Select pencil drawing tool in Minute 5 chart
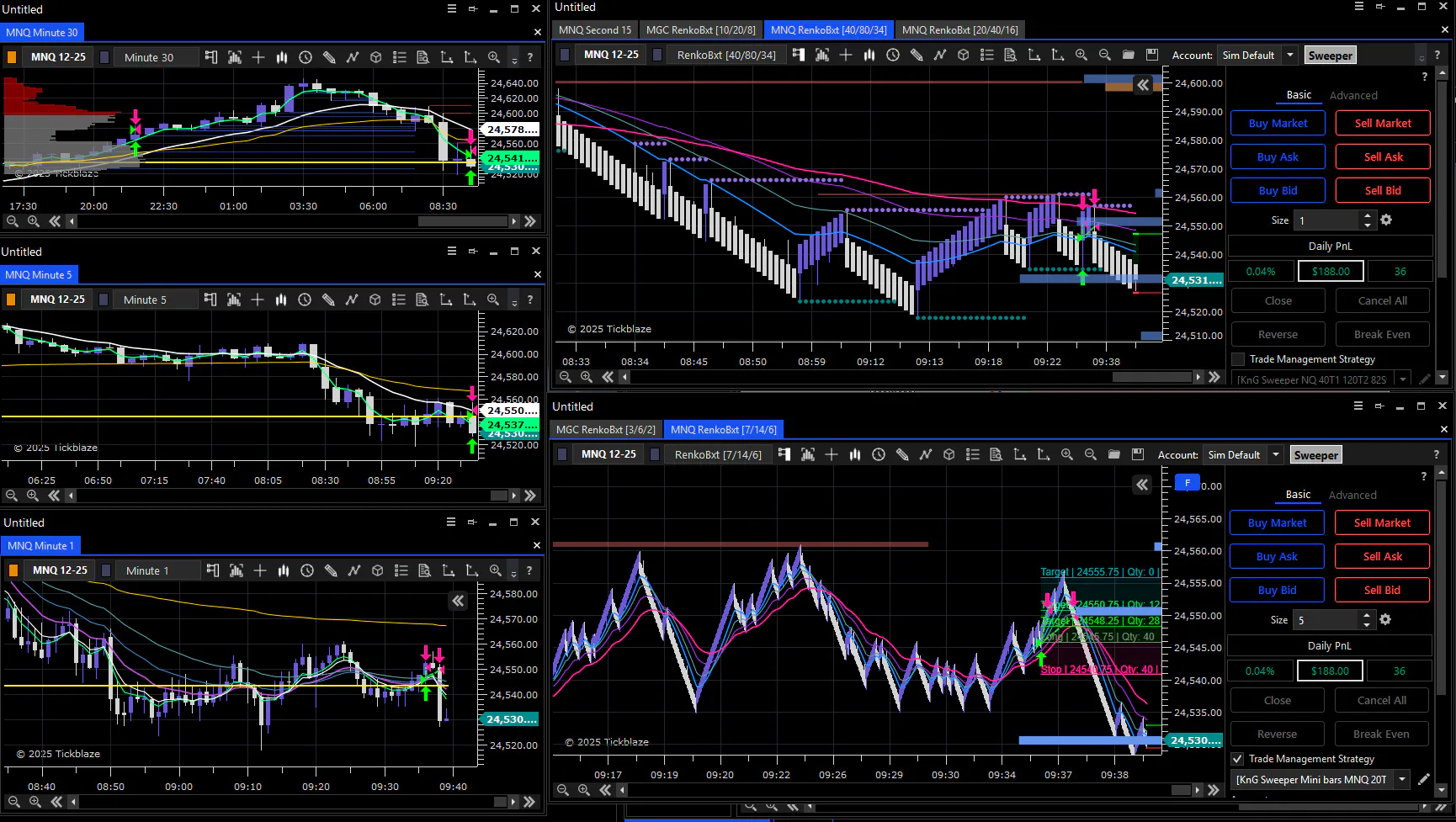The height and width of the screenshot is (822, 1456). pyautogui.click(x=328, y=300)
